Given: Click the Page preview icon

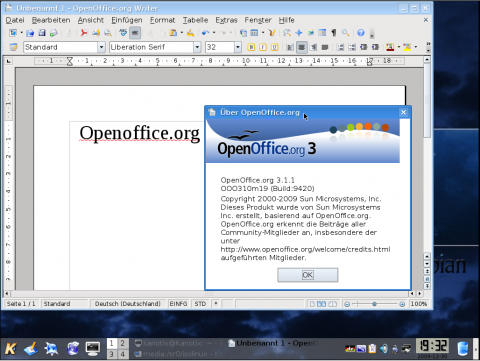Looking at the screenshot, I should (x=108, y=33).
